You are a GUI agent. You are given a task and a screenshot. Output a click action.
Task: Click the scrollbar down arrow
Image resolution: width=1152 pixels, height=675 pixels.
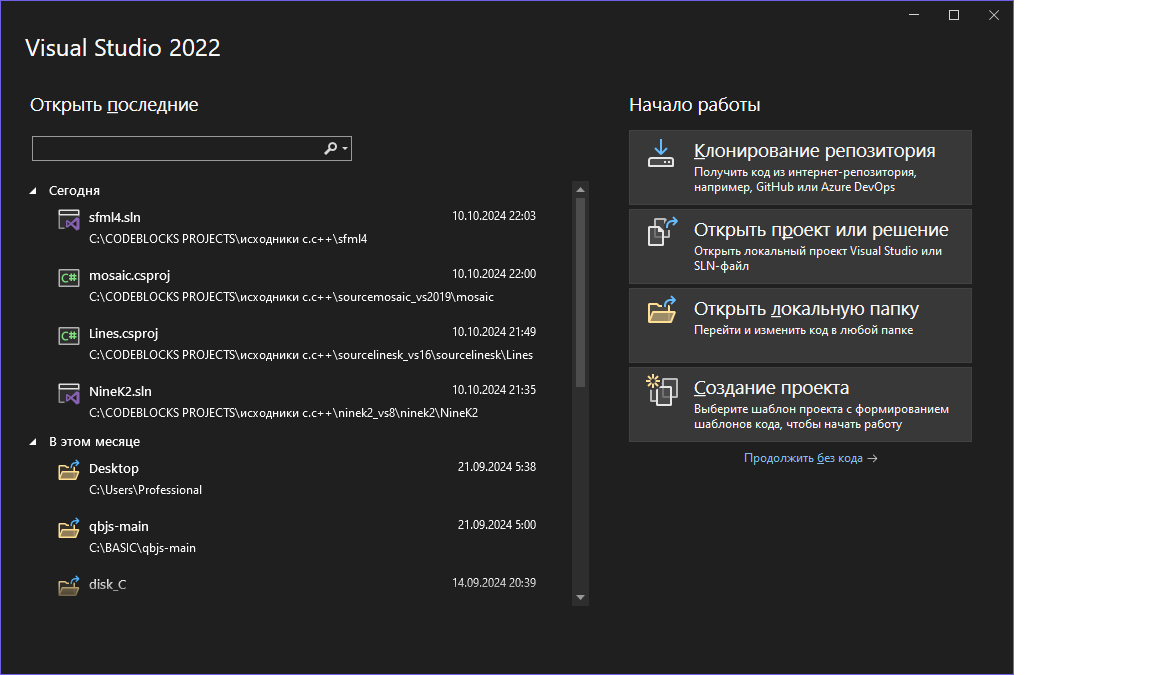[580, 597]
